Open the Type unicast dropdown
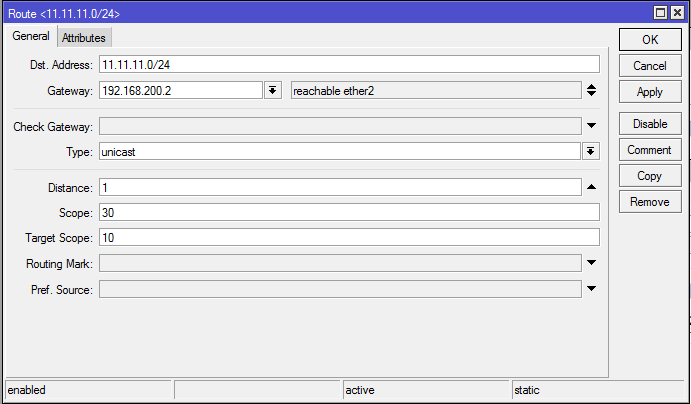Image resolution: width=691 pixels, height=404 pixels. pyautogui.click(x=591, y=151)
